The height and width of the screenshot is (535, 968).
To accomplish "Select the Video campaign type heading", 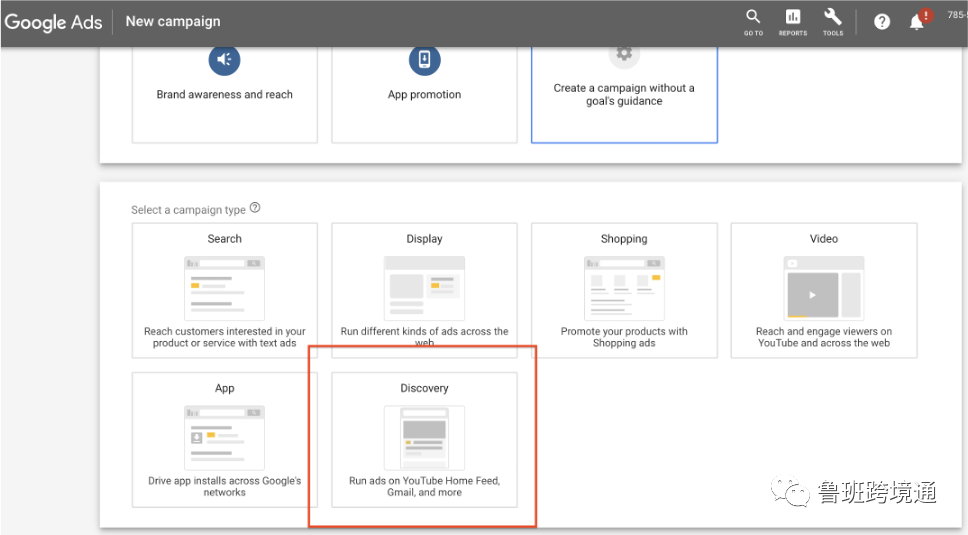I will tap(824, 239).
